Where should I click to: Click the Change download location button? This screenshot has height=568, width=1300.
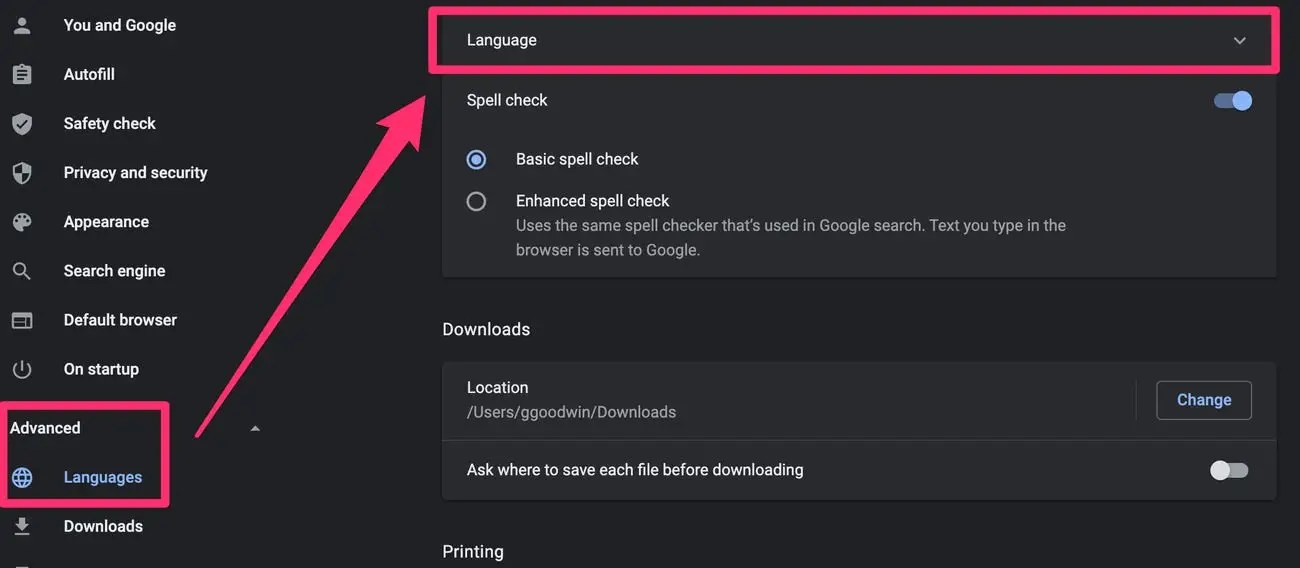tap(1204, 400)
